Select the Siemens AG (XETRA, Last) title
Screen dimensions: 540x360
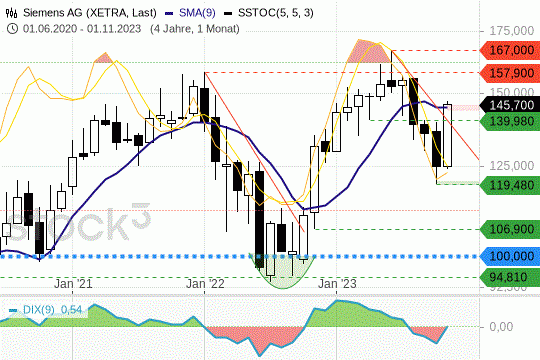[90, 13]
